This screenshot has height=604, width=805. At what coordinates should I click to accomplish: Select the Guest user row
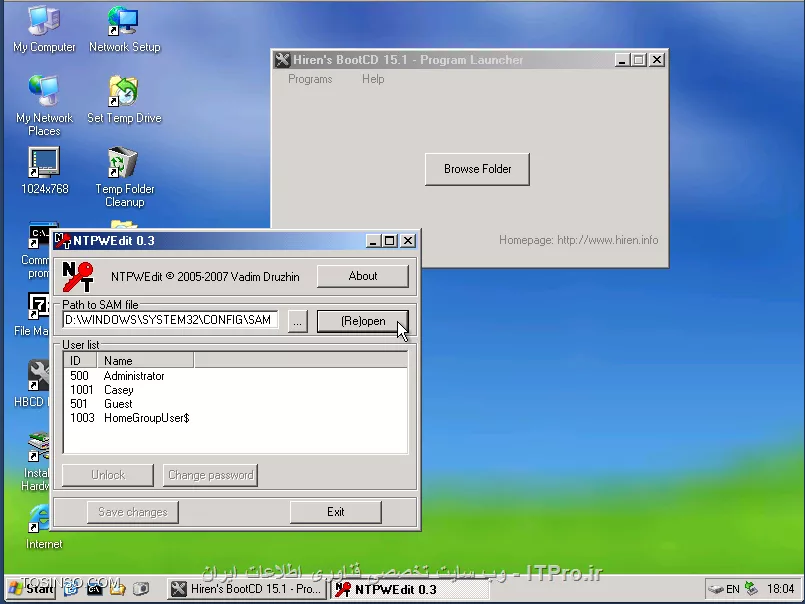pos(236,404)
